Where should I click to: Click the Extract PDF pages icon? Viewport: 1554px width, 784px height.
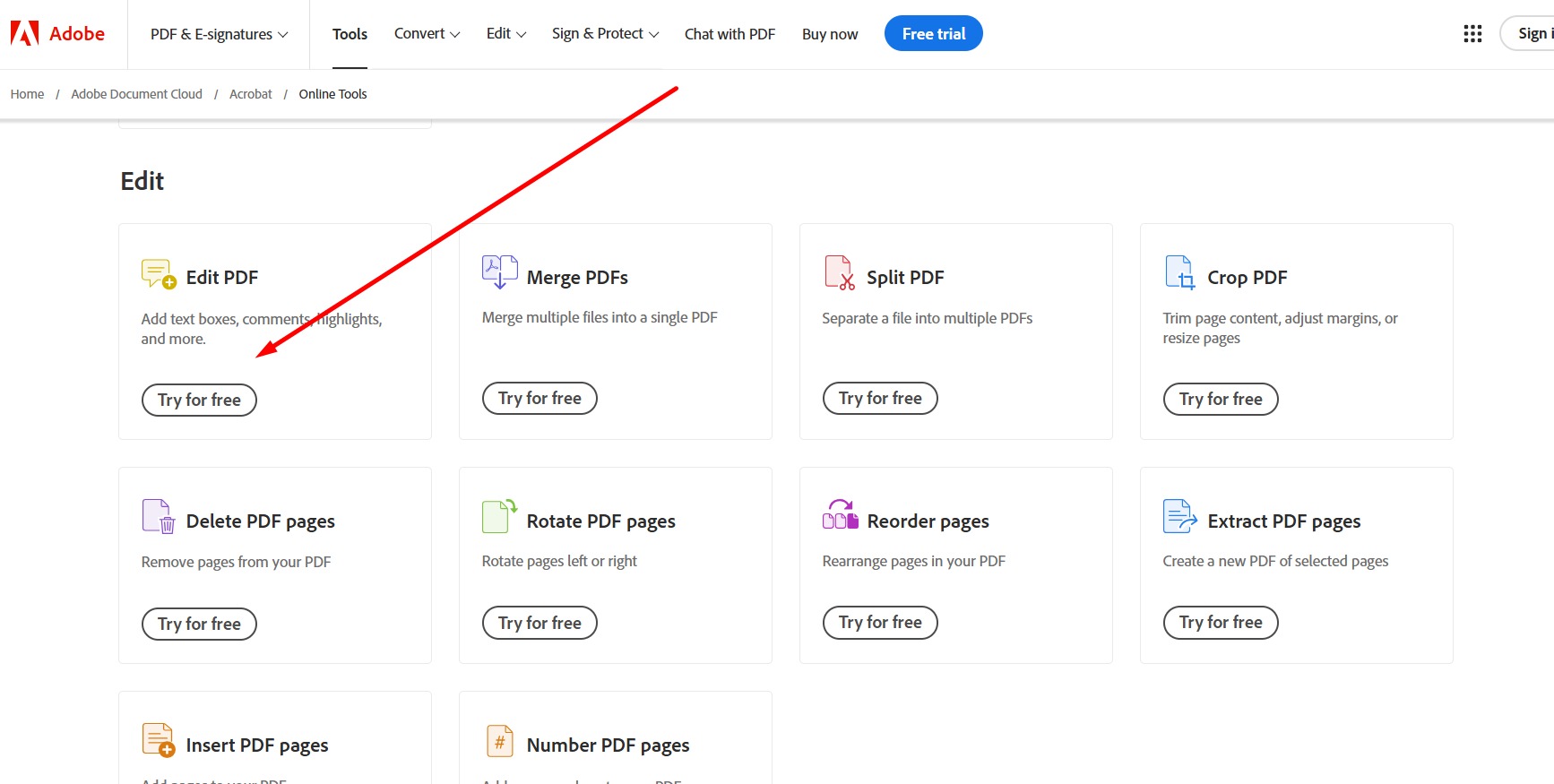point(1179,516)
